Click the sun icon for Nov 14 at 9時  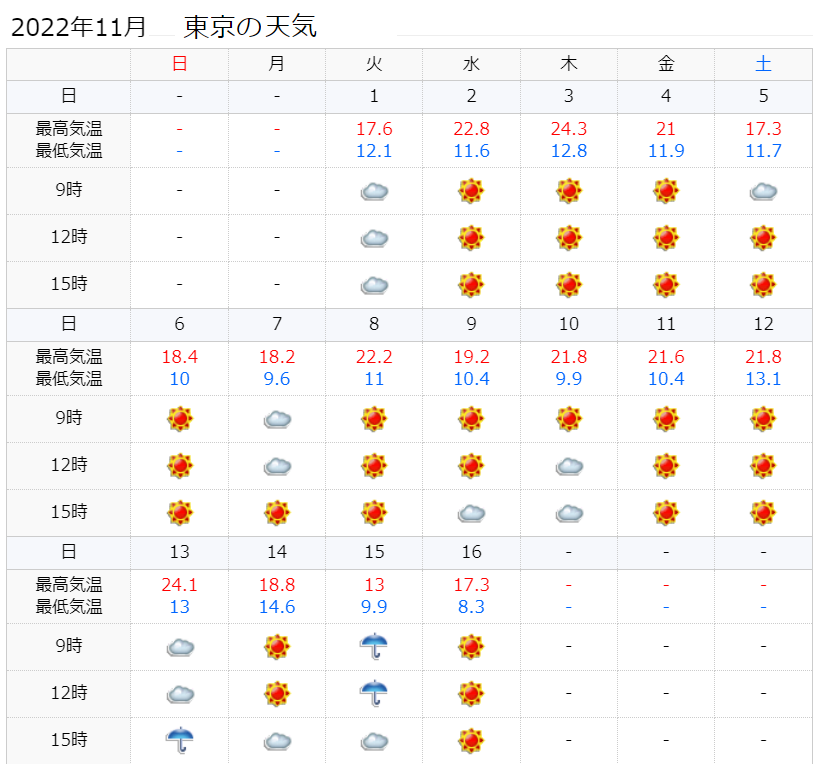pos(277,647)
